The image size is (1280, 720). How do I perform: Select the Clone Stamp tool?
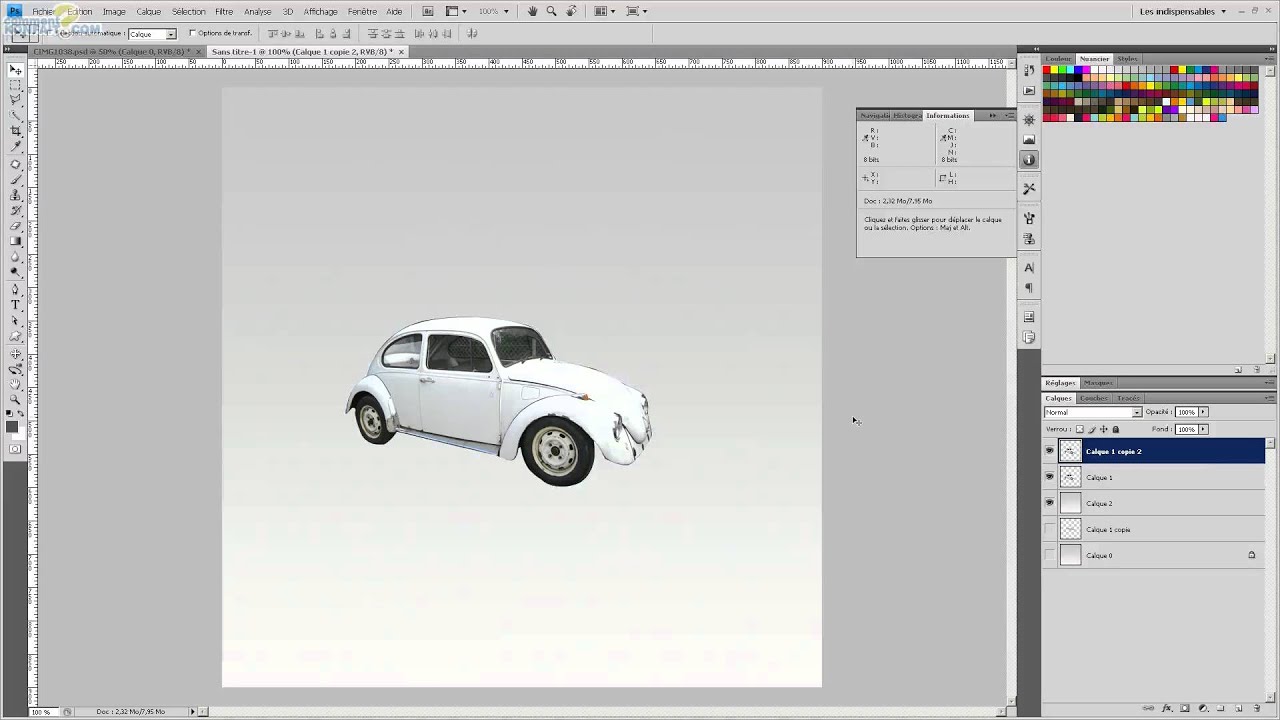(x=15, y=195)
